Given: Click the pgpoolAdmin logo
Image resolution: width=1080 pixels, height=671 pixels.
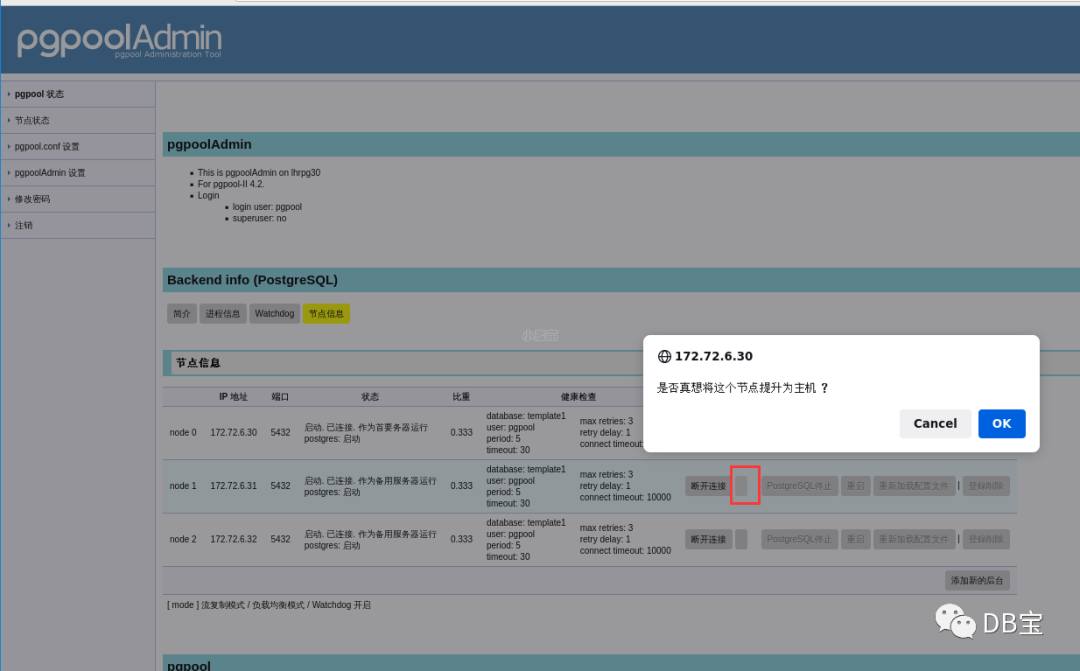Looking at the screenshot, I should 119,40.
